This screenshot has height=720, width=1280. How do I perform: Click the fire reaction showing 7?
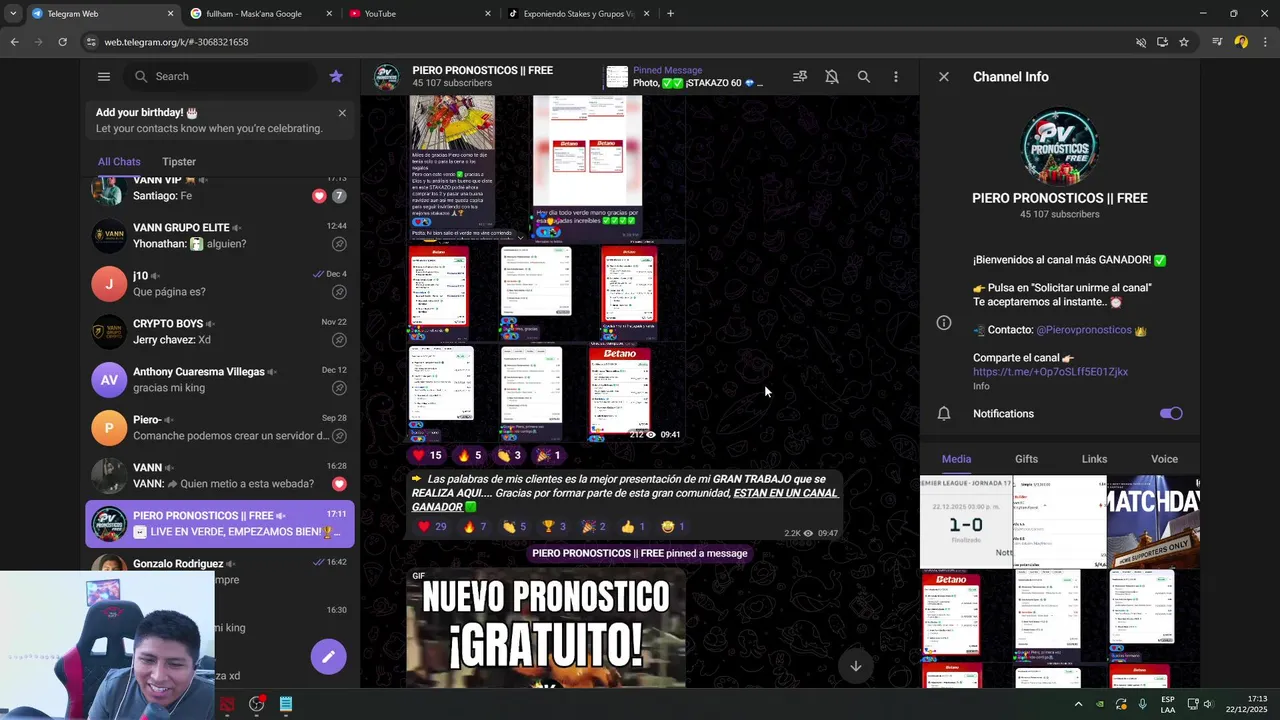click(475, 527)
